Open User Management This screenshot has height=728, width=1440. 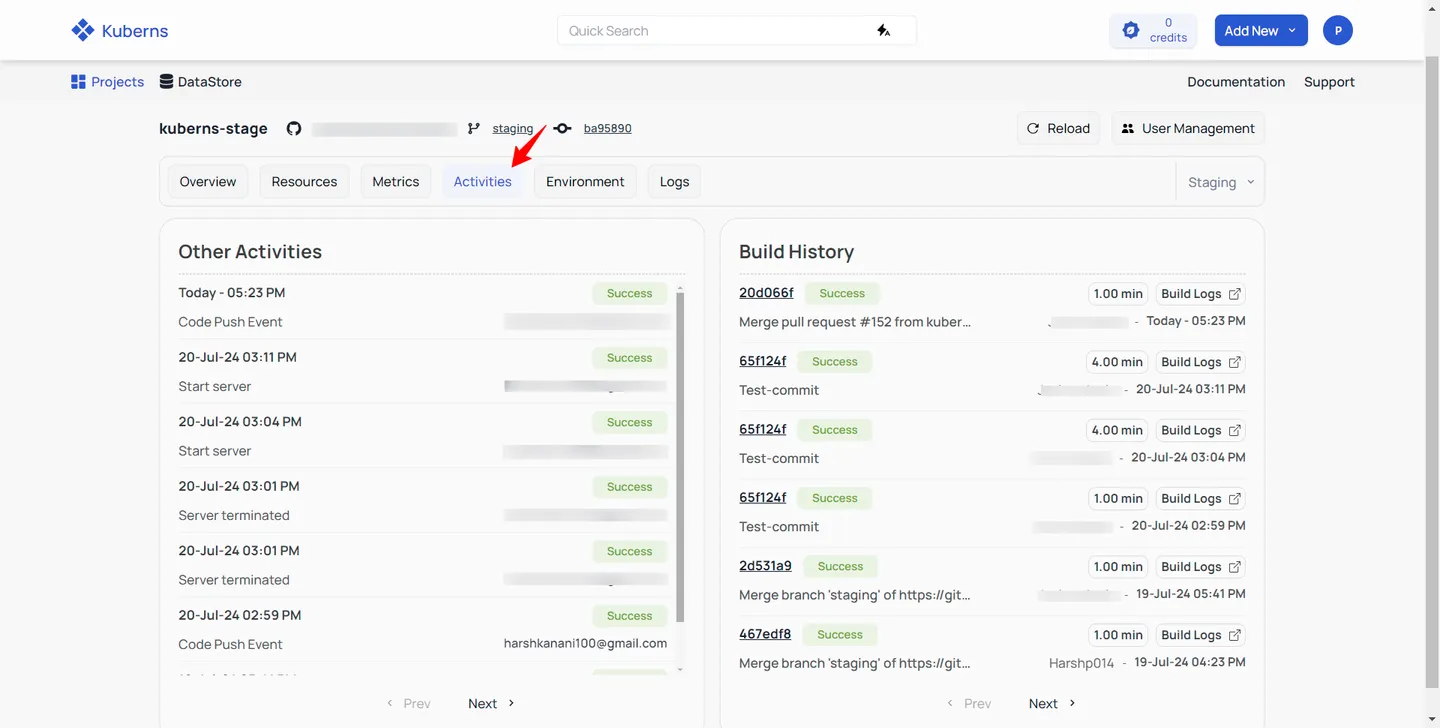click(x=1188, y=128)
